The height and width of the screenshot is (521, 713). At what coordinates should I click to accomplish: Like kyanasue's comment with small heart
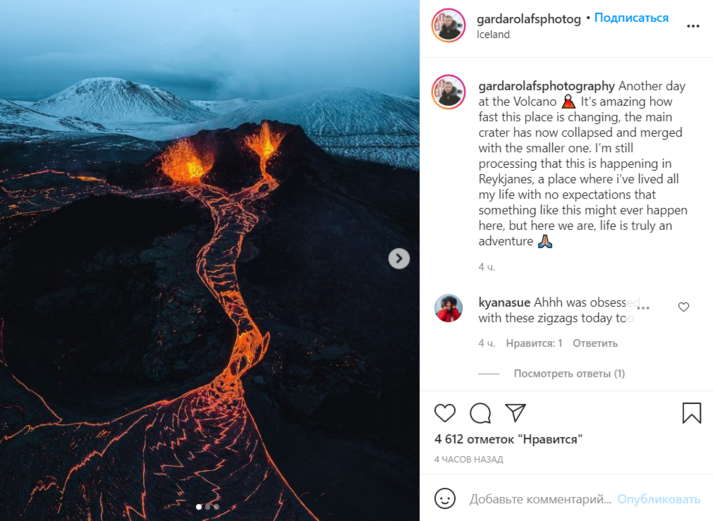683,307
